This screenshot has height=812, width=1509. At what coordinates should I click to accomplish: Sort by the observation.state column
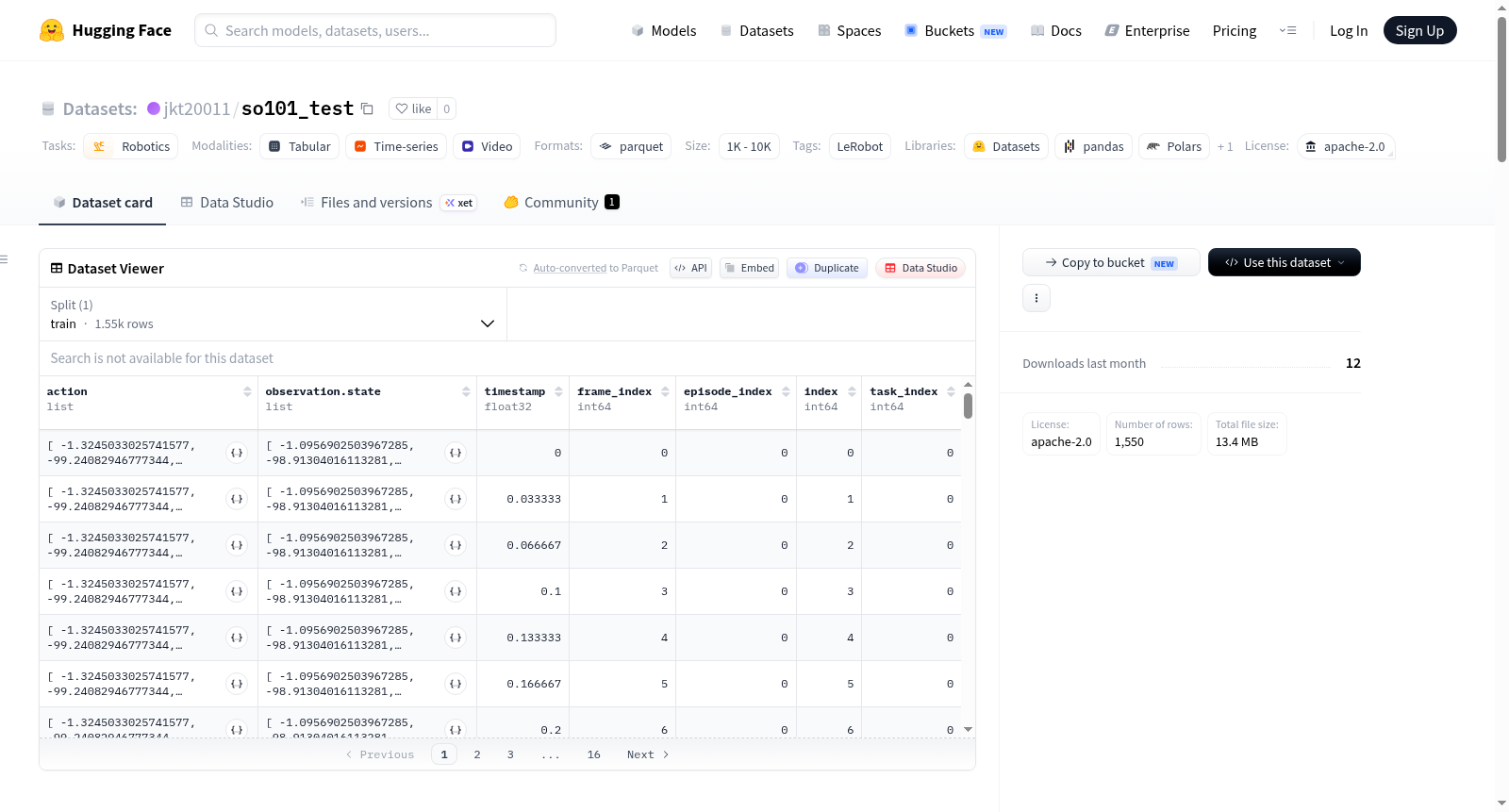(466, 391)
